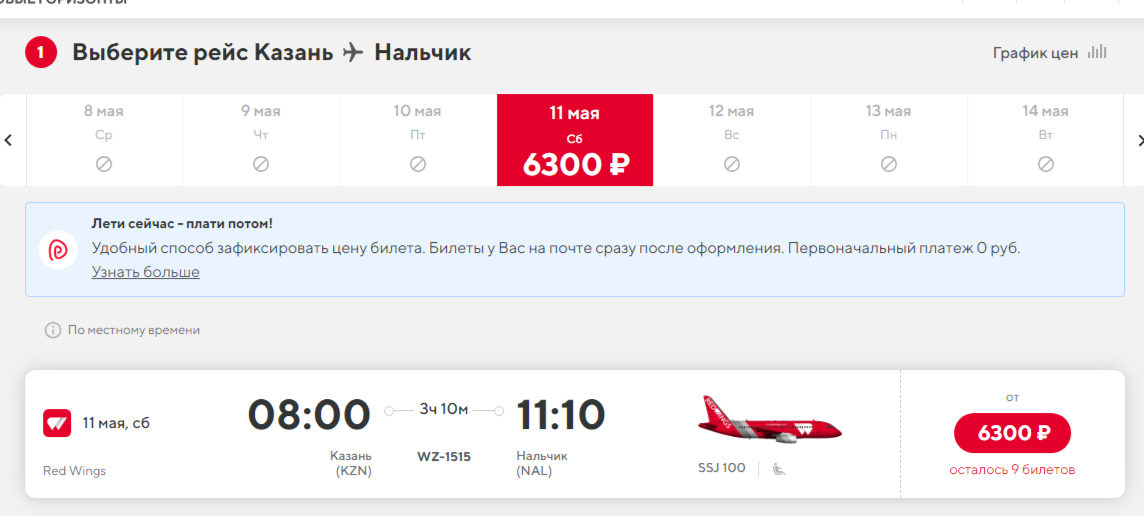
Task: Select the 10 мая Пт date tab
Action: click(417, 140)
